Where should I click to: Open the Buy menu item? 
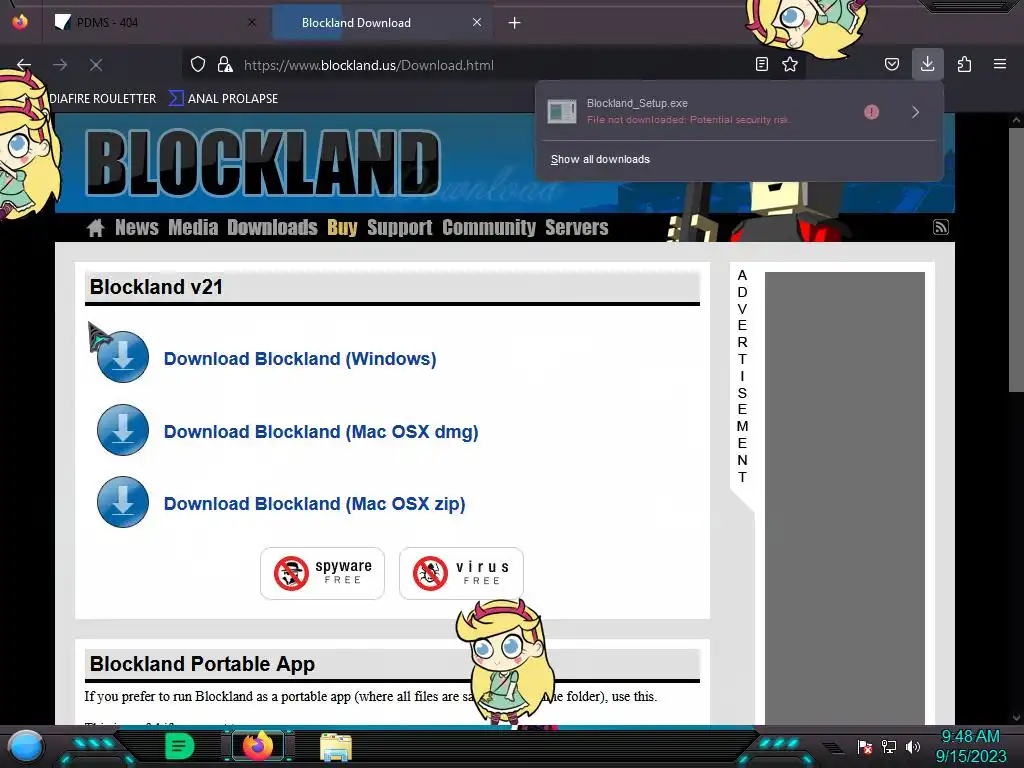[x=342, y=227]
